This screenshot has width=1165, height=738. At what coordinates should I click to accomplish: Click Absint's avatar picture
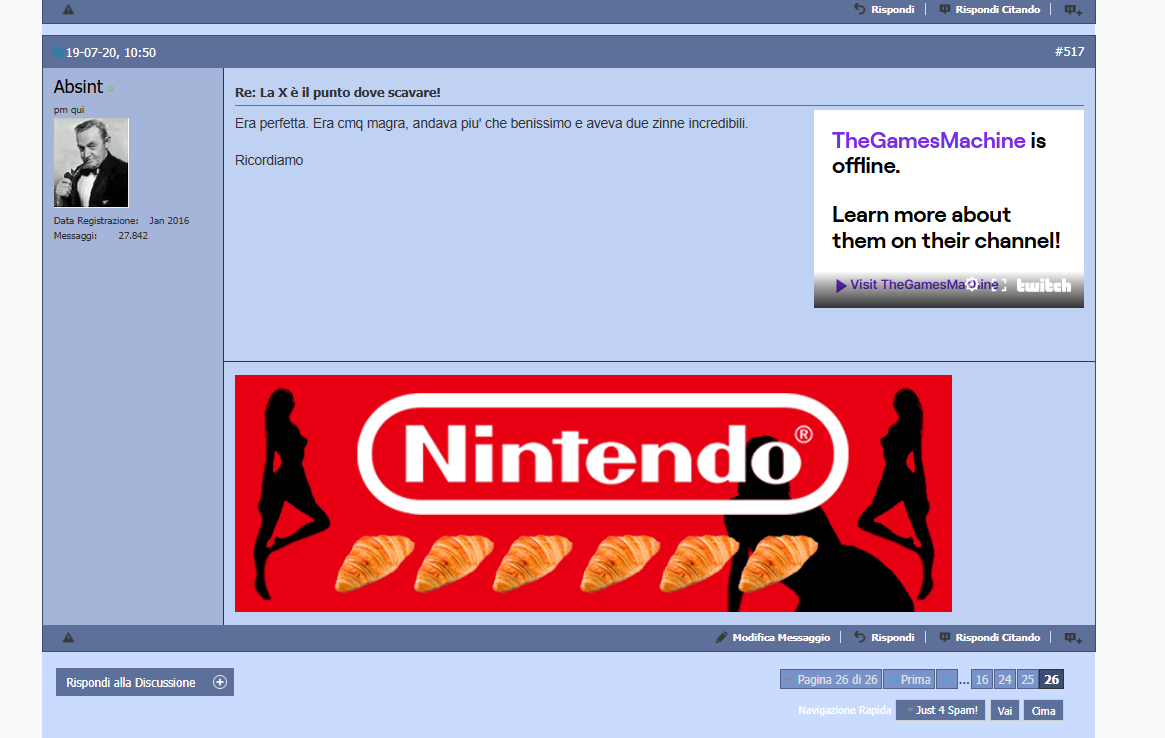click(91, 163)
